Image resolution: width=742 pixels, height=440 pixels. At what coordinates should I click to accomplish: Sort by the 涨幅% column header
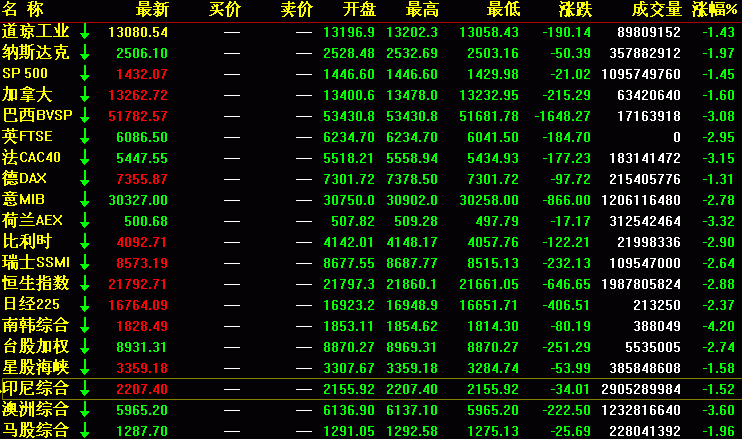[715, 9]
